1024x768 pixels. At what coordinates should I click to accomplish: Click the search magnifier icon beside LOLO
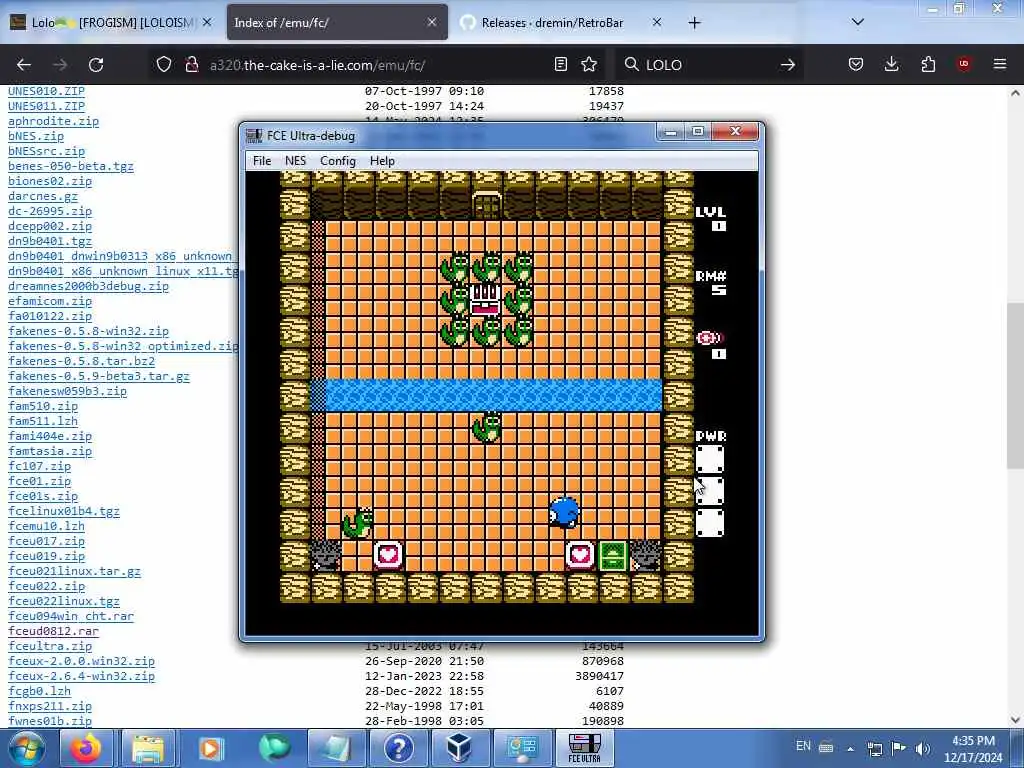[632, 65]
